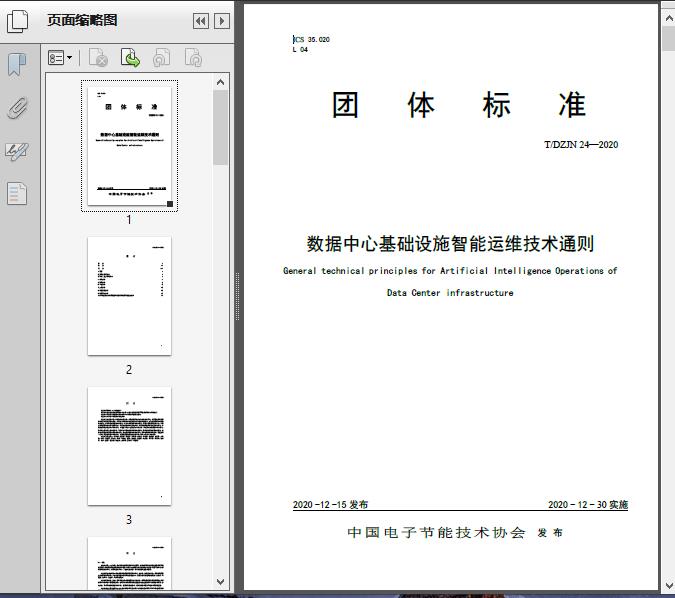Click the thumbnail panel scrollbar thumb
This screenshot has width=675, height=598.
[x=220, y=127]
